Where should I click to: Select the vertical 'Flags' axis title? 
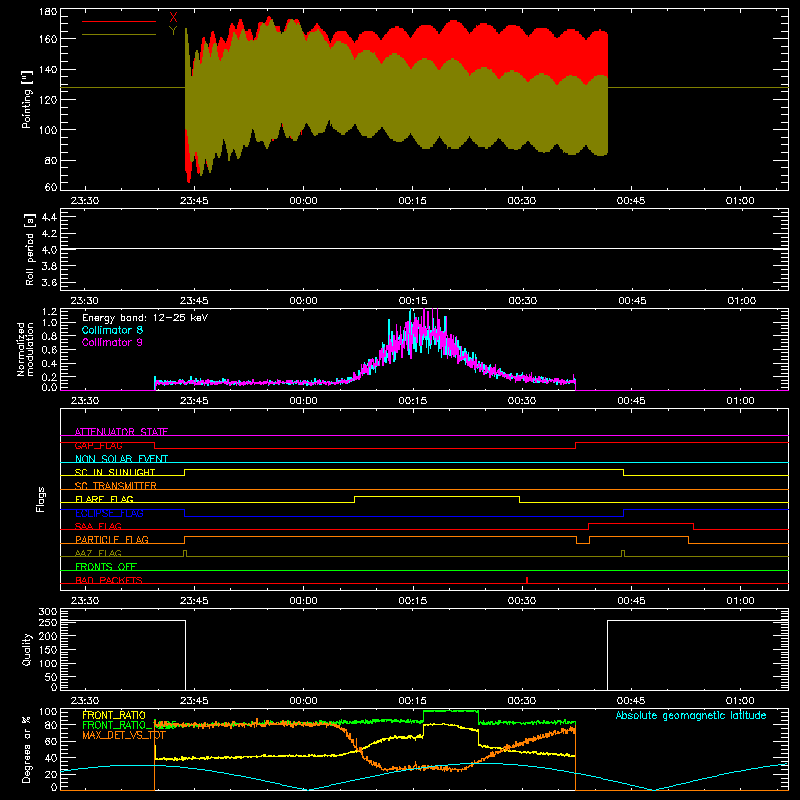40,499
